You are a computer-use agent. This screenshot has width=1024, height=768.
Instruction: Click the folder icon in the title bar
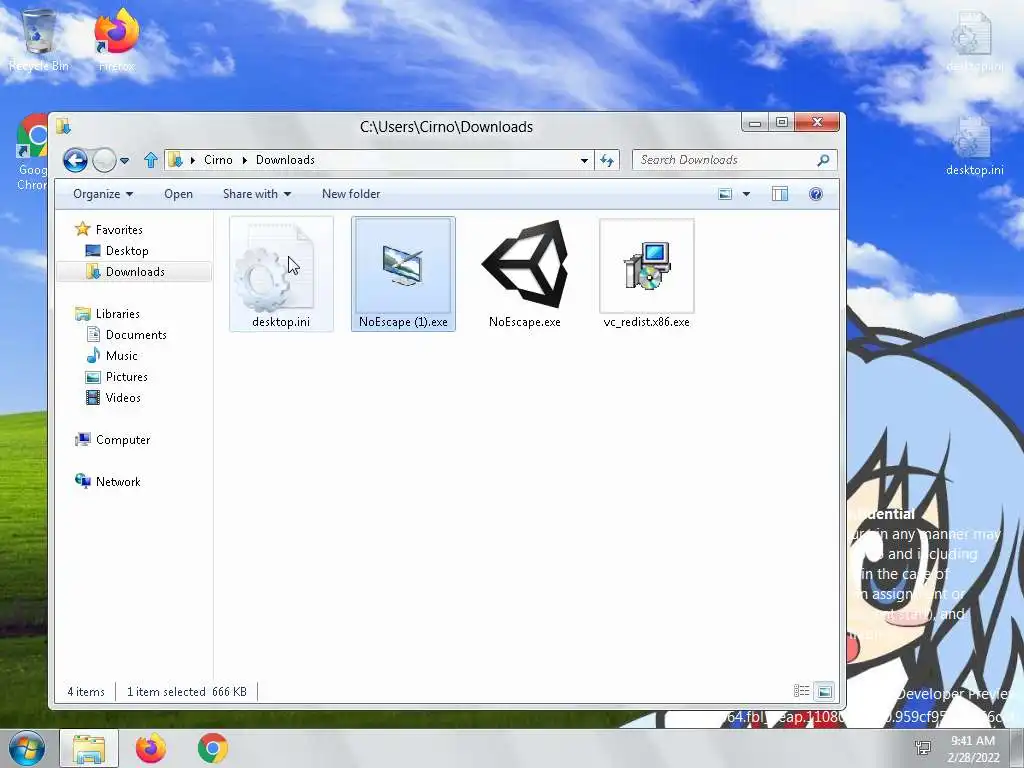63,126
